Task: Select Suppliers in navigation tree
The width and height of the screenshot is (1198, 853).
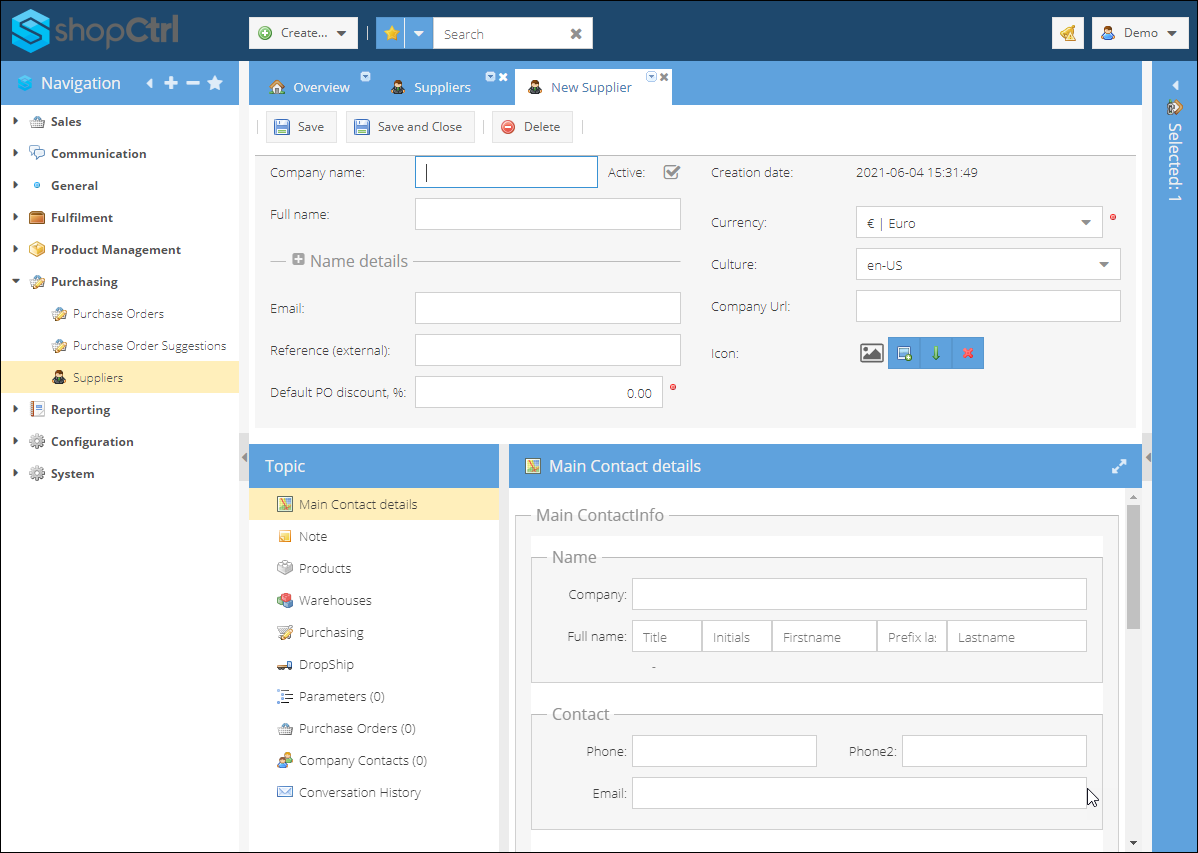Action: pyautogui.click(x=120, y=378)
